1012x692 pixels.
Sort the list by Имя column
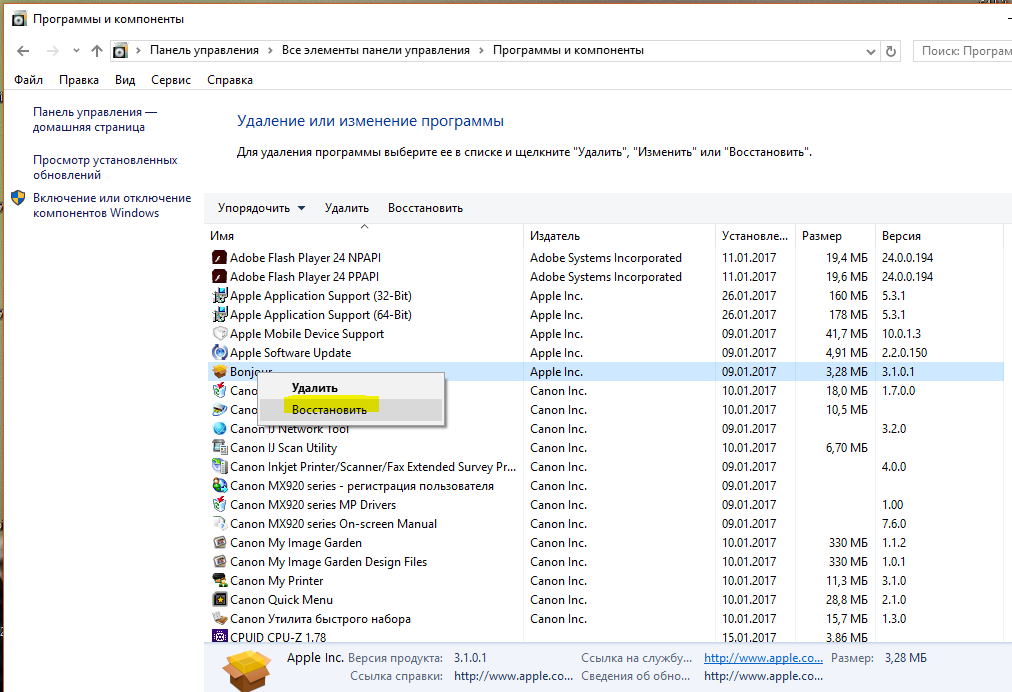(x=364, y=236)
